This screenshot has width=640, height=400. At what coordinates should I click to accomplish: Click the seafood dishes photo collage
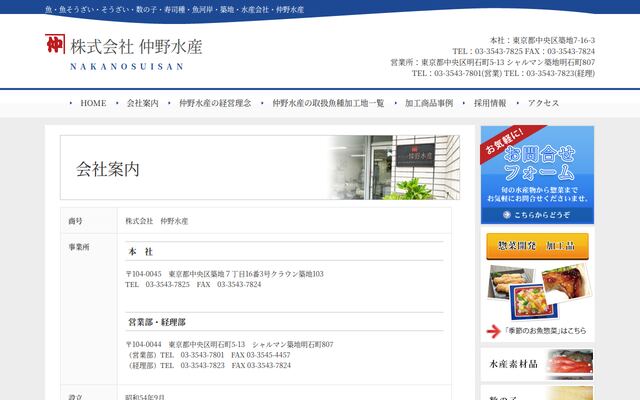click(539, 292)
